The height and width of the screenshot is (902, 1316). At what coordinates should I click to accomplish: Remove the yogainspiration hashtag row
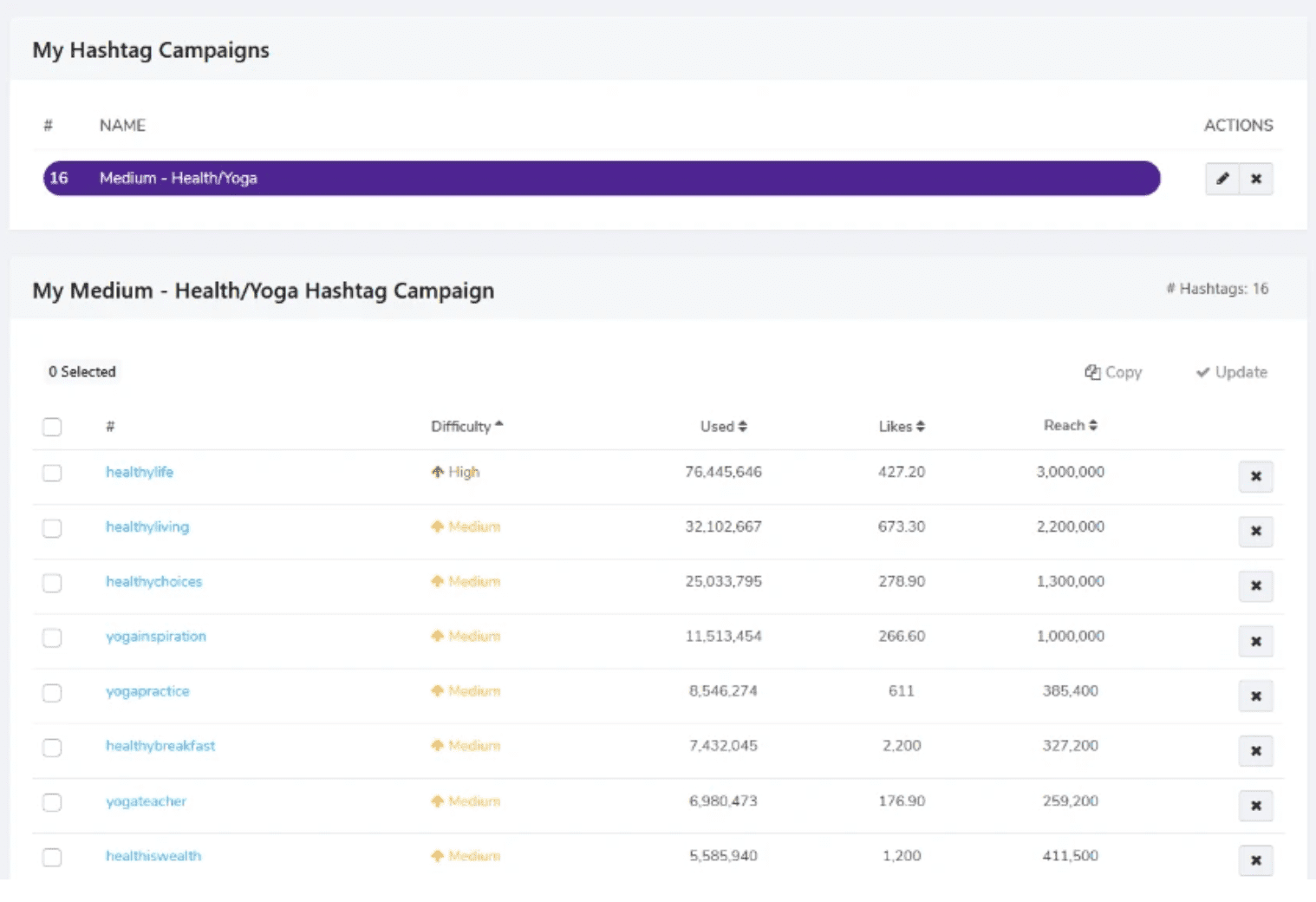[x=1256, y=641]
